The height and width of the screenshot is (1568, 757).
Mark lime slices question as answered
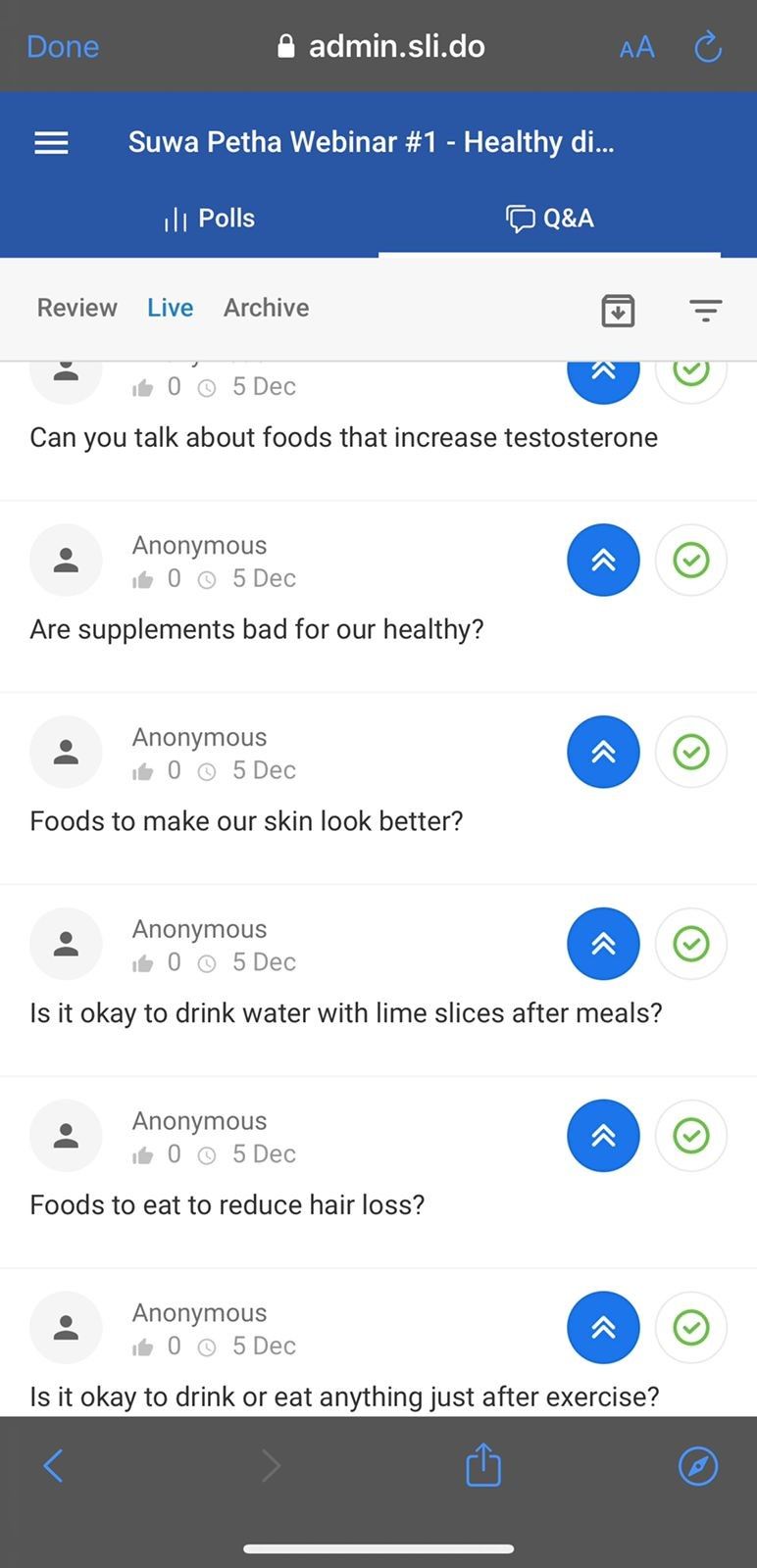tap(691, 944)
